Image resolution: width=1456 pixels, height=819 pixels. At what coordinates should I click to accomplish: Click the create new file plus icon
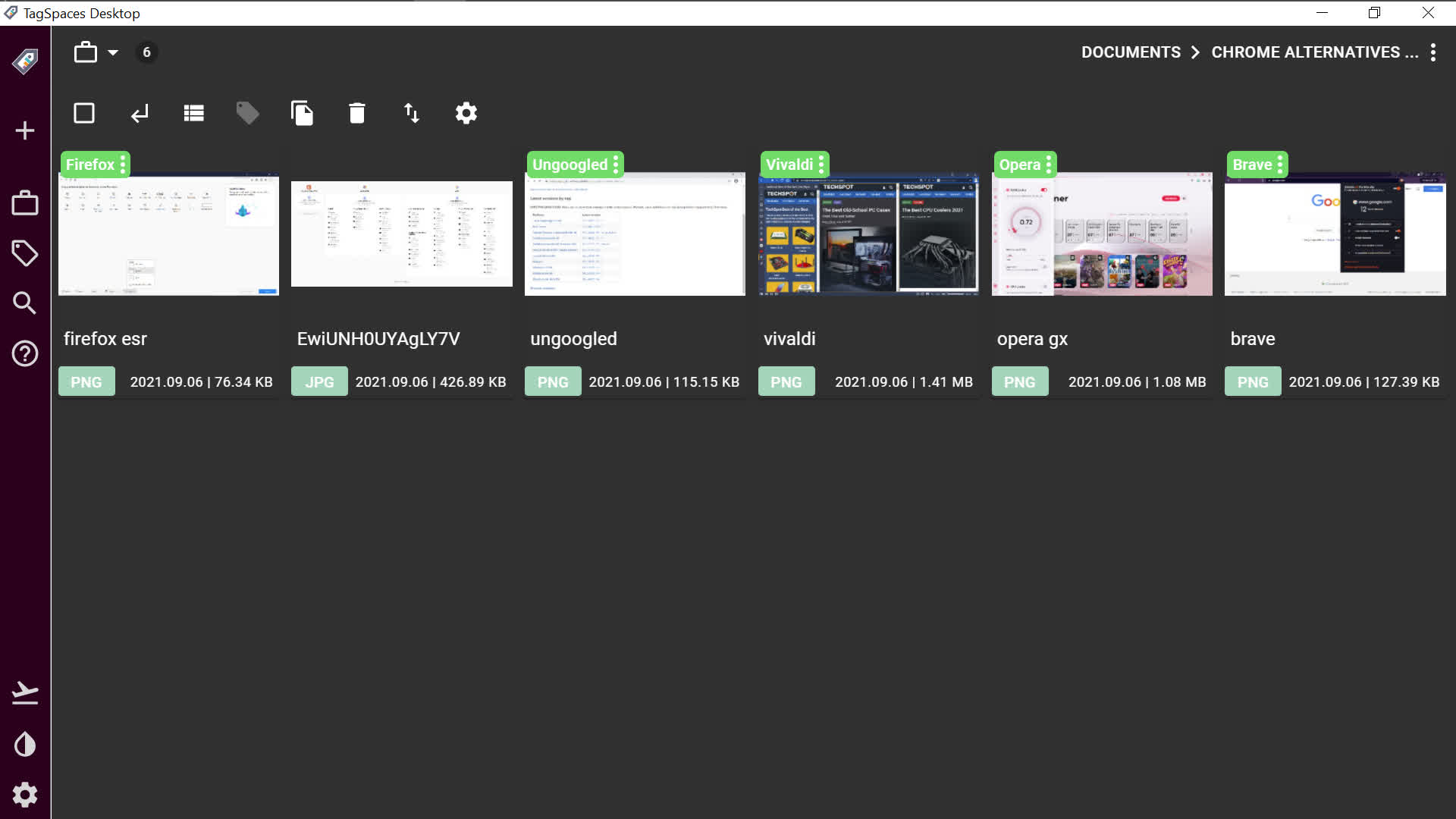pyautogui.click(x=25, y=130)
